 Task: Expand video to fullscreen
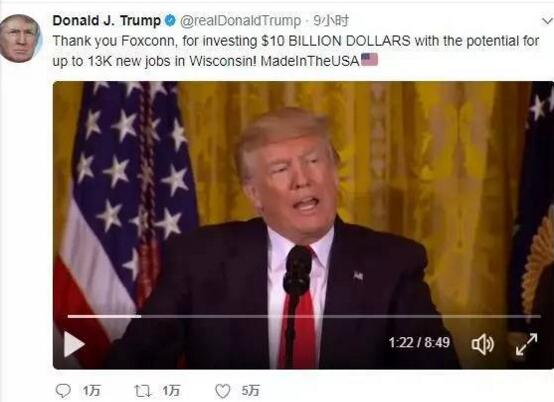coord(526,344)
